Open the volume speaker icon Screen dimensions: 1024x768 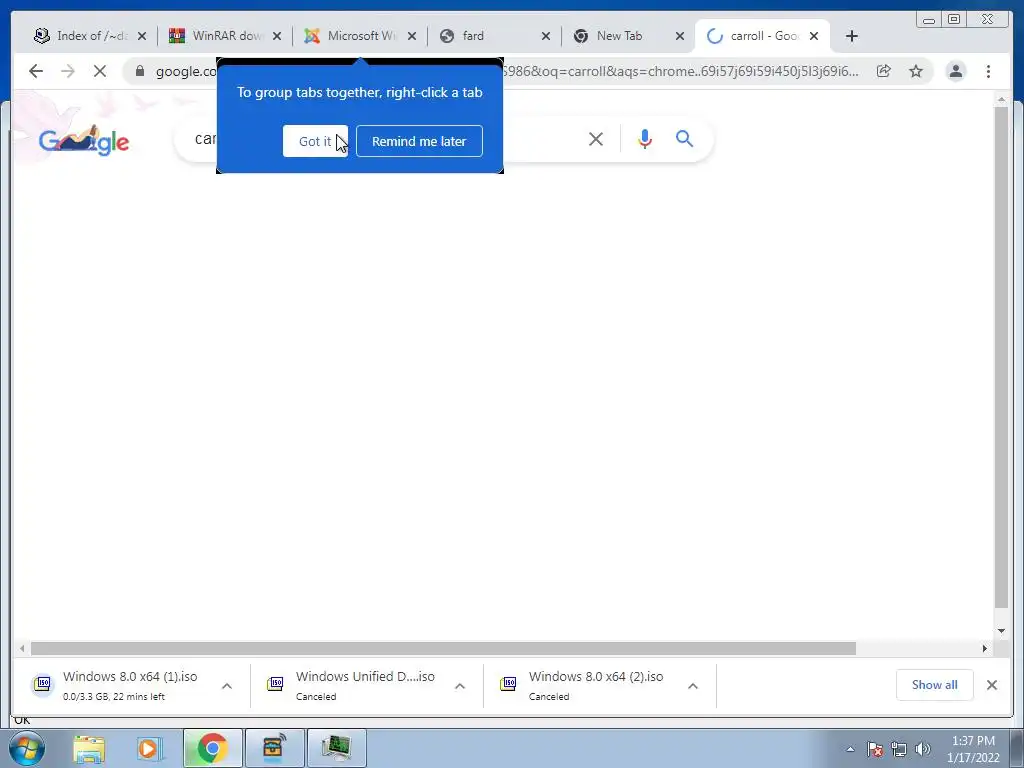[923, 749]
